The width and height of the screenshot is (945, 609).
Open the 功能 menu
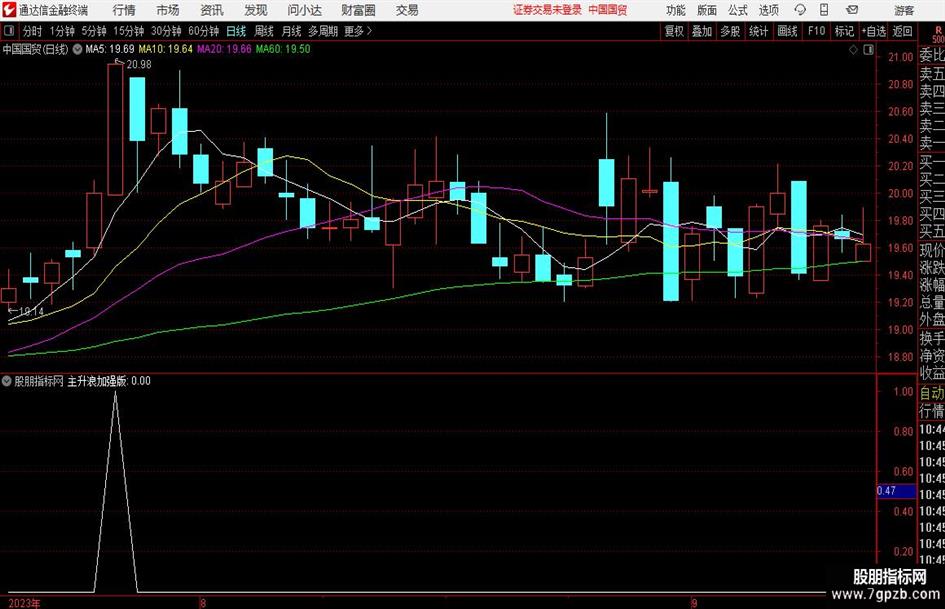click(676, 10)
